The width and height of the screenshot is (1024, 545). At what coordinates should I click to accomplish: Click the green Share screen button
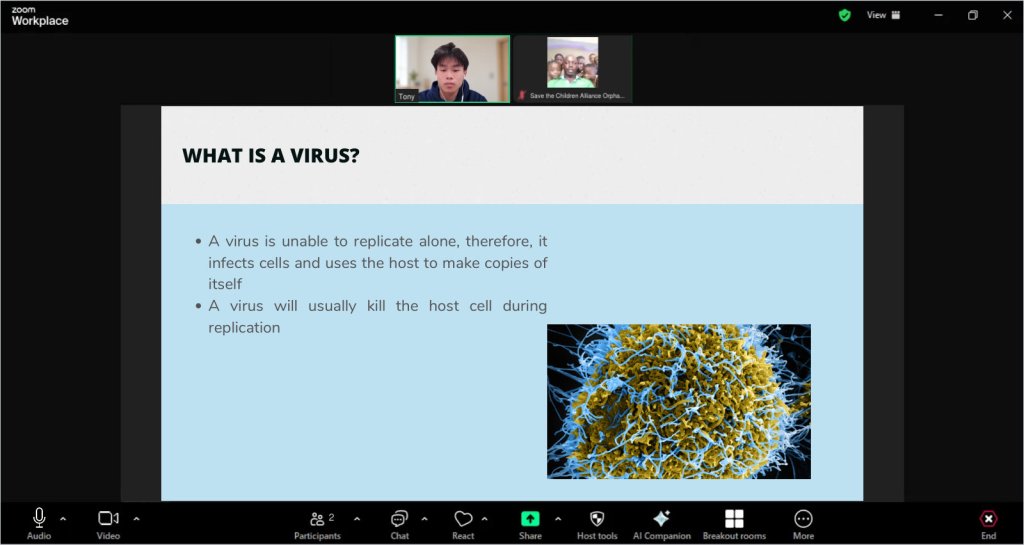pyautogui.click(x=530, y=524)
